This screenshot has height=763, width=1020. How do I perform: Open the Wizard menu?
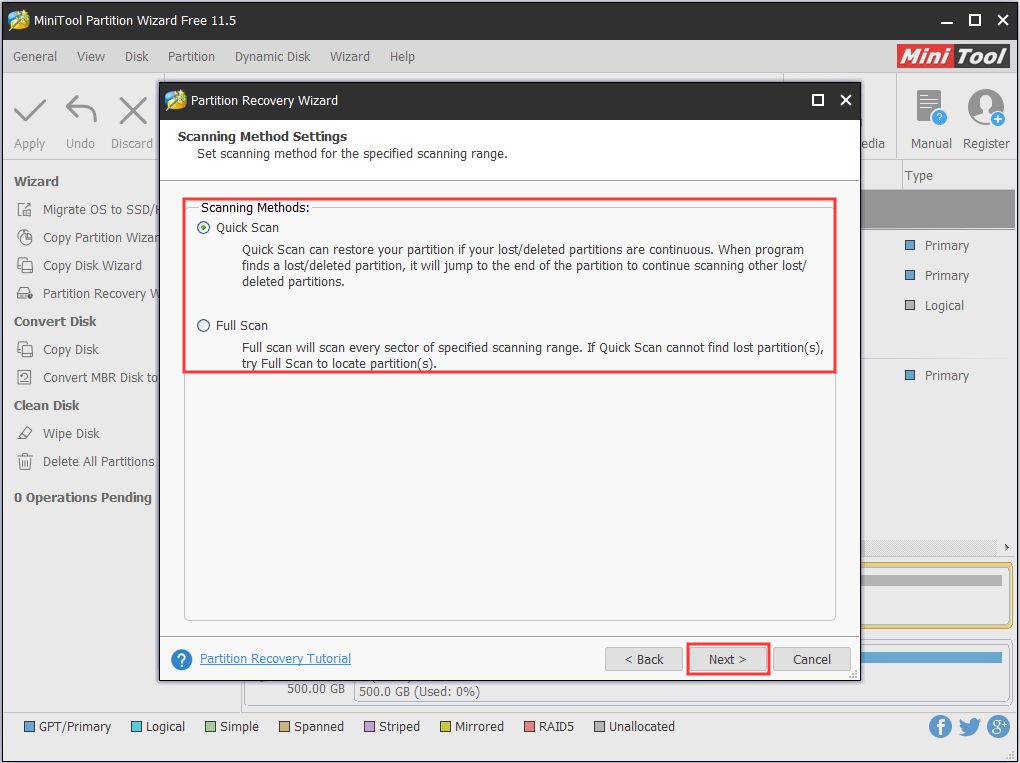350,57
